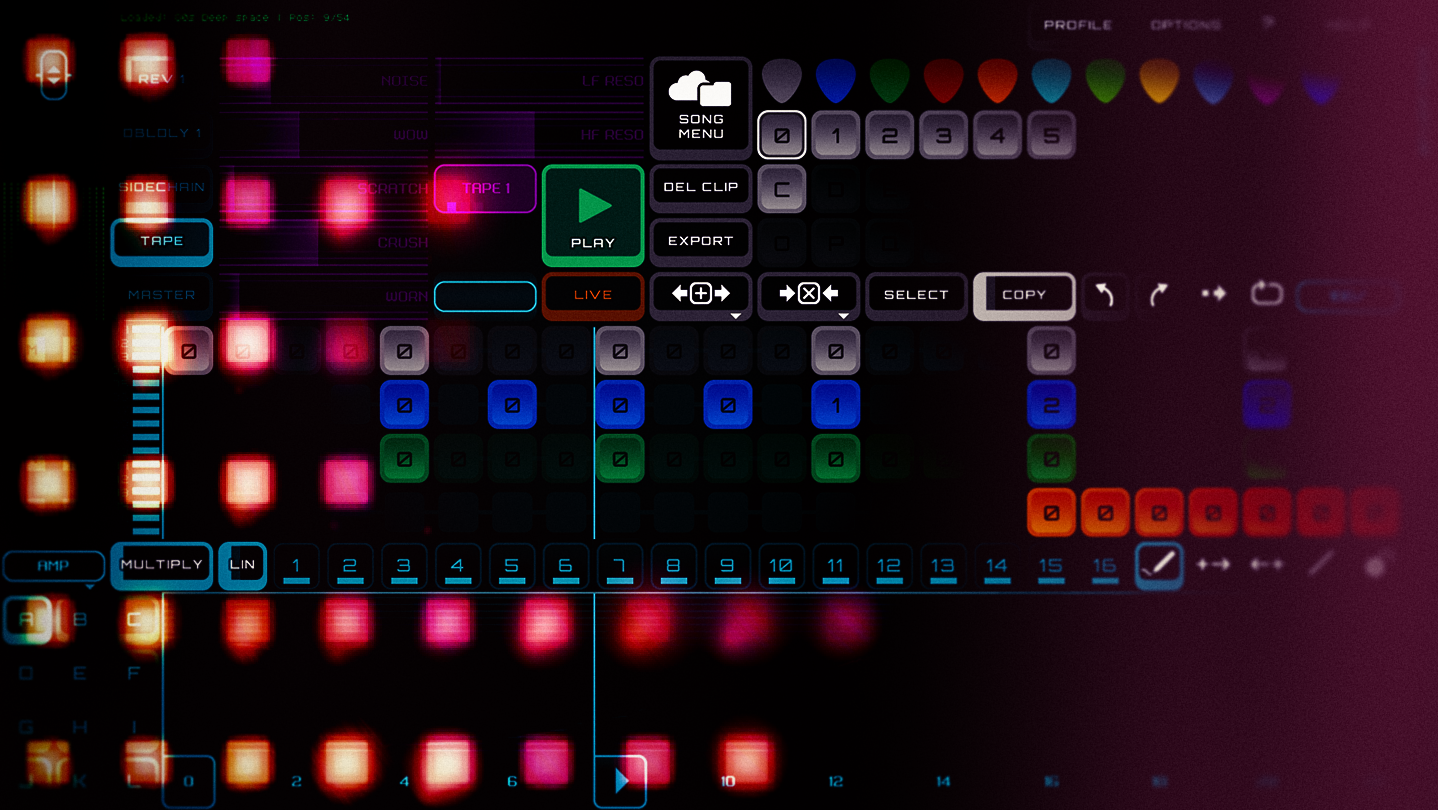
Task: Expand the remove-space dropdown arrow
Action: [843, 316]
